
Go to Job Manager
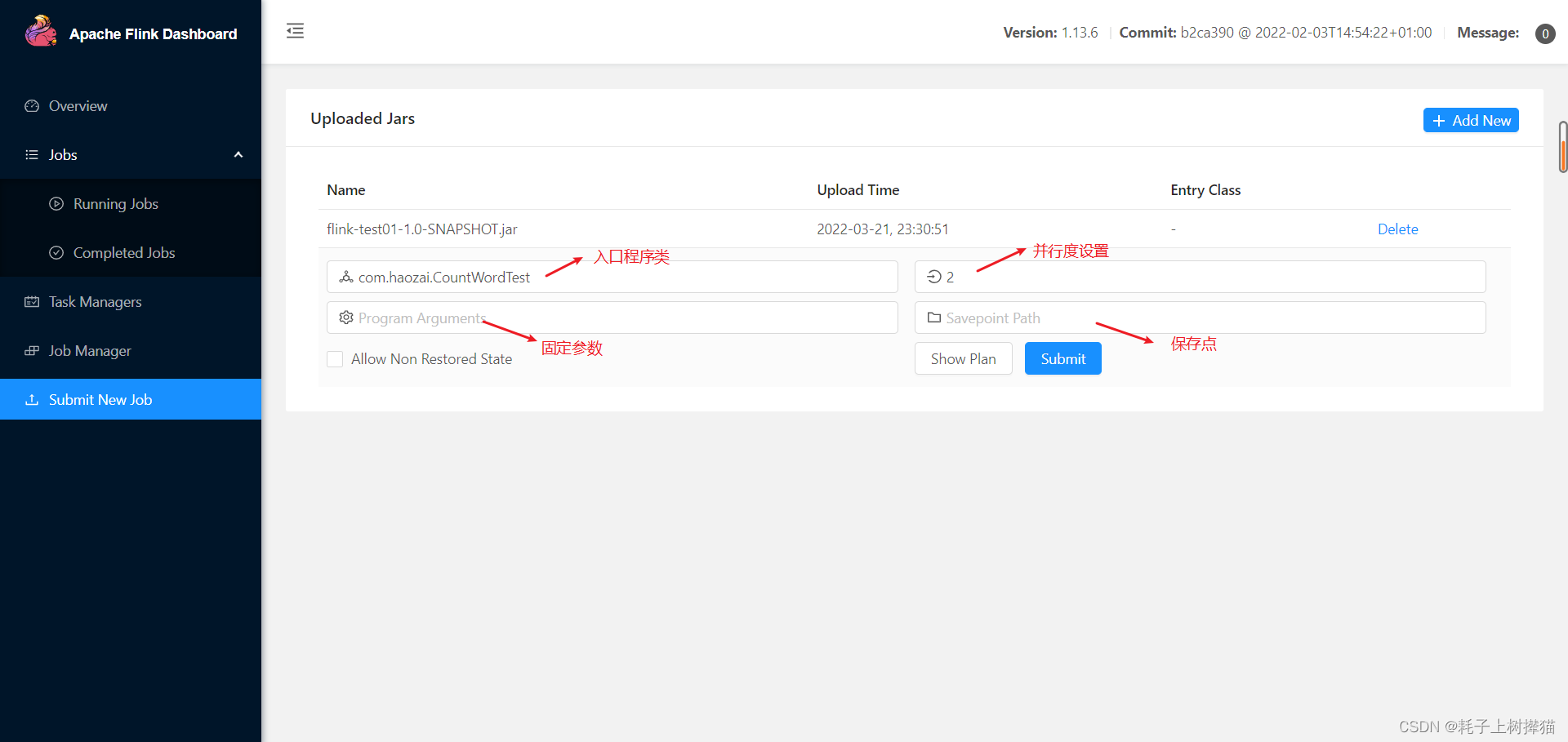click(131, 351)
